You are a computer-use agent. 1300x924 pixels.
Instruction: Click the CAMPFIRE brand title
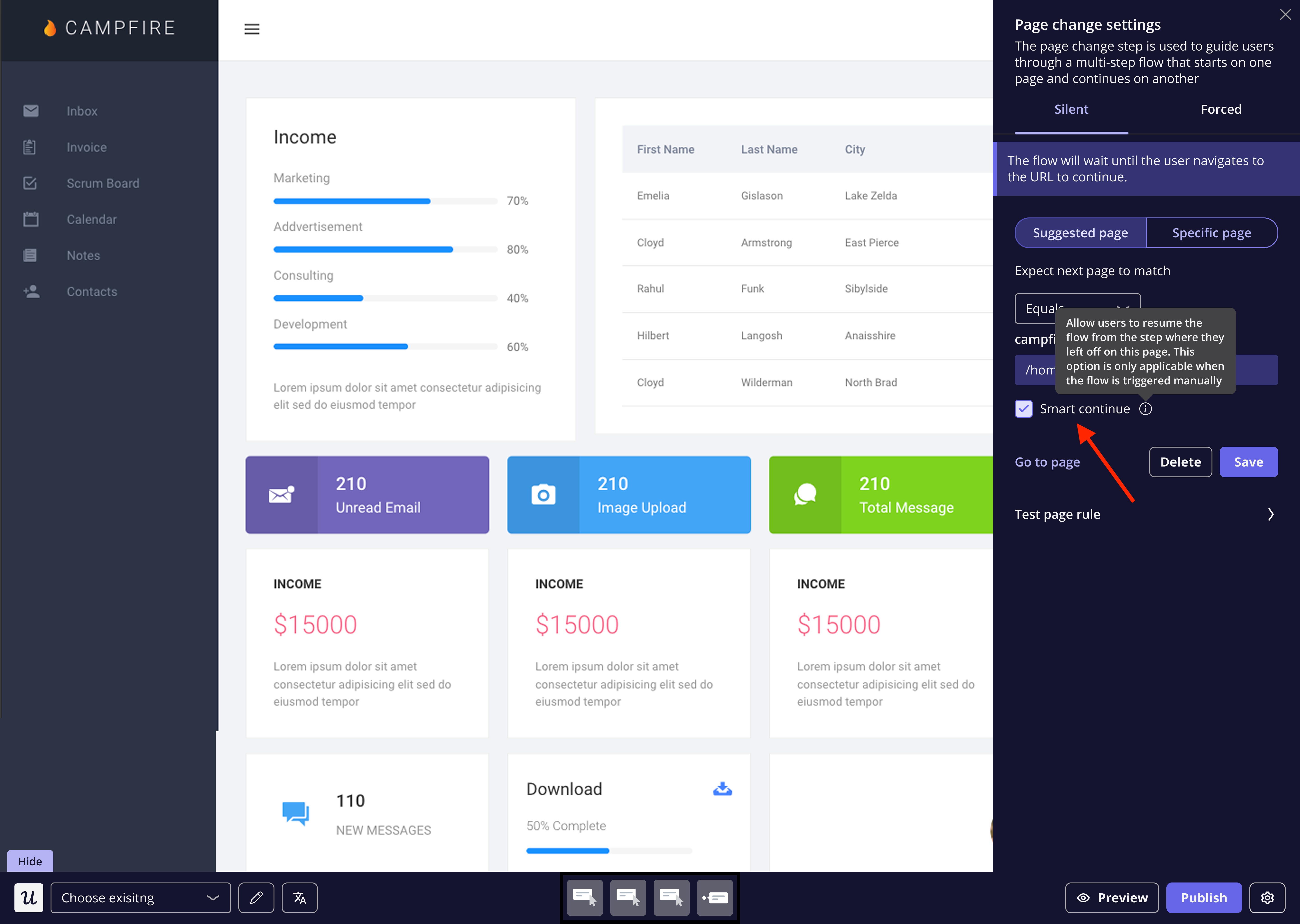pos(120,28)
